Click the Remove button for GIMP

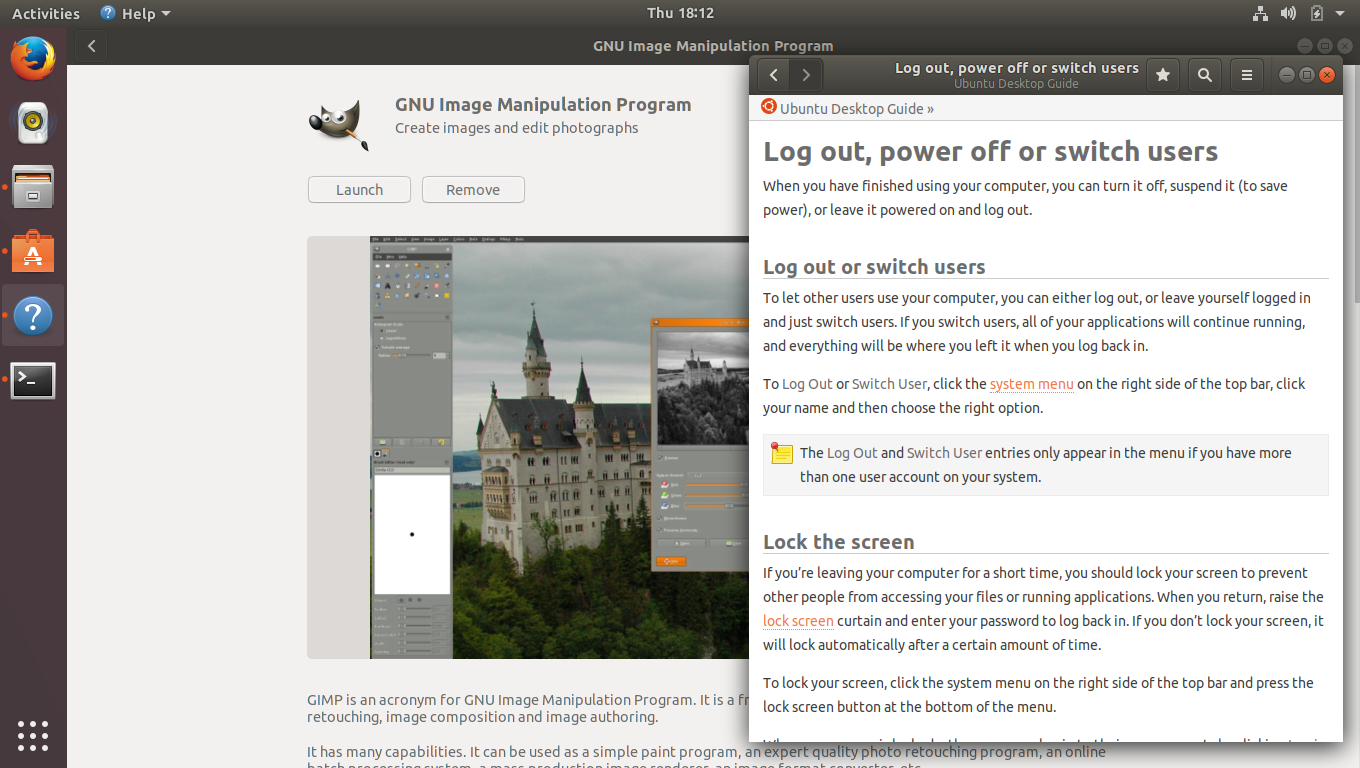click(x=473, y=190)
